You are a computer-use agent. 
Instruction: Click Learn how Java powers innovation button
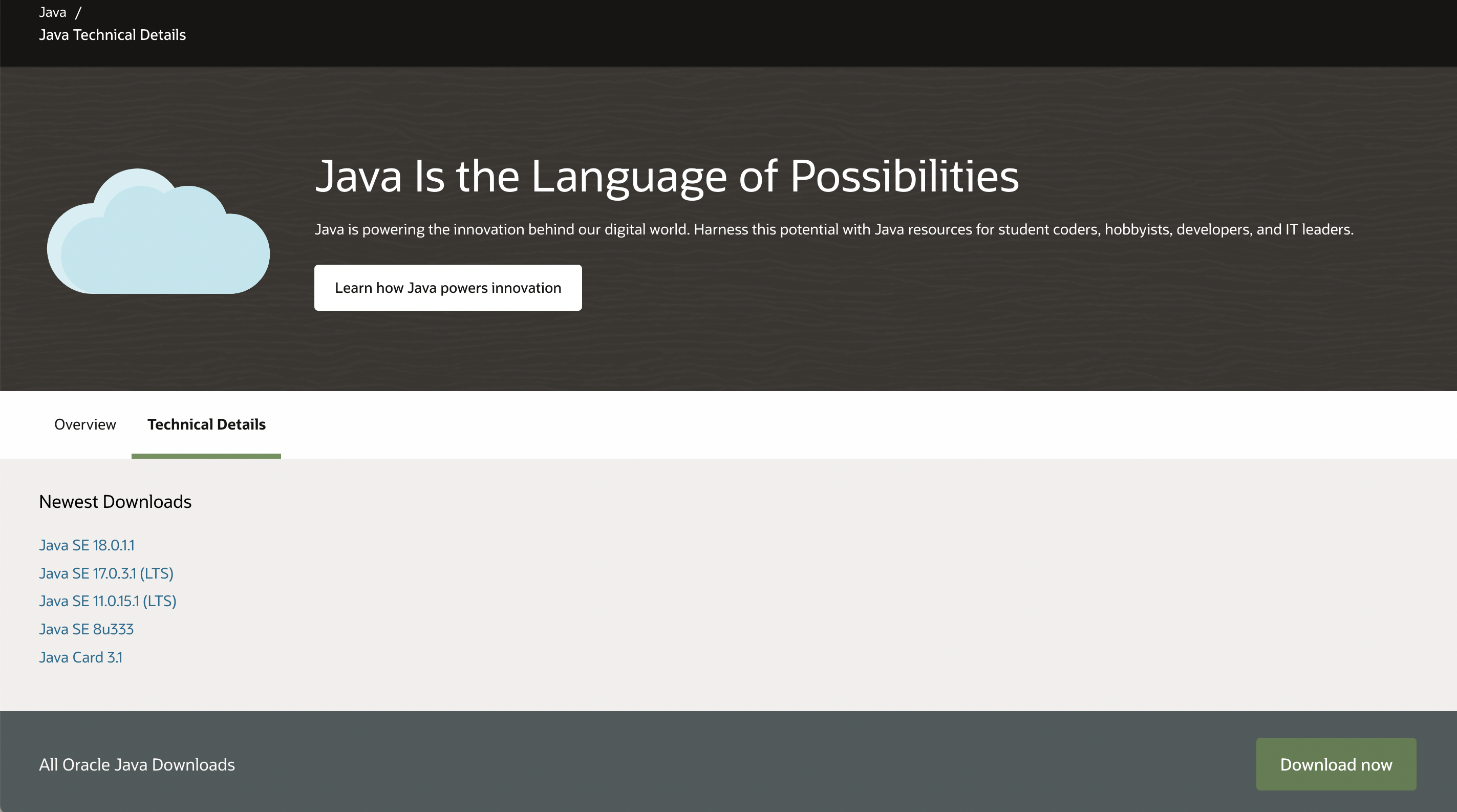point(448,288)
